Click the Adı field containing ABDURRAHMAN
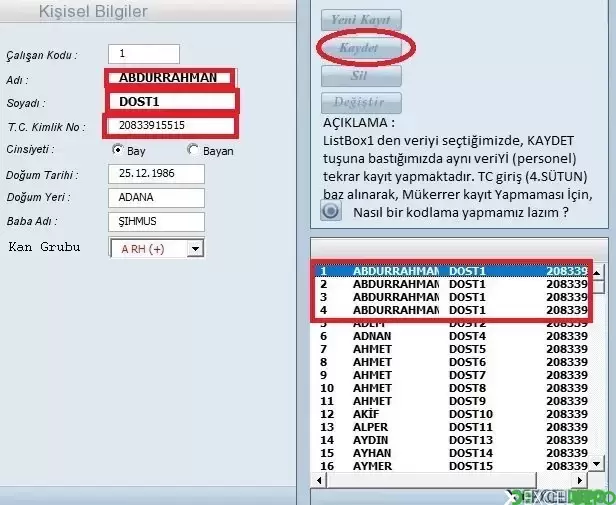This screenshot has height=505, width=616. pyautogui.click(x=170, y=78)
